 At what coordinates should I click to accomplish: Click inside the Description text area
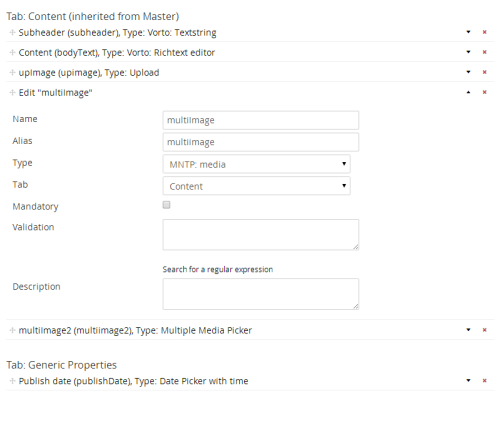[x=261, y=294]
